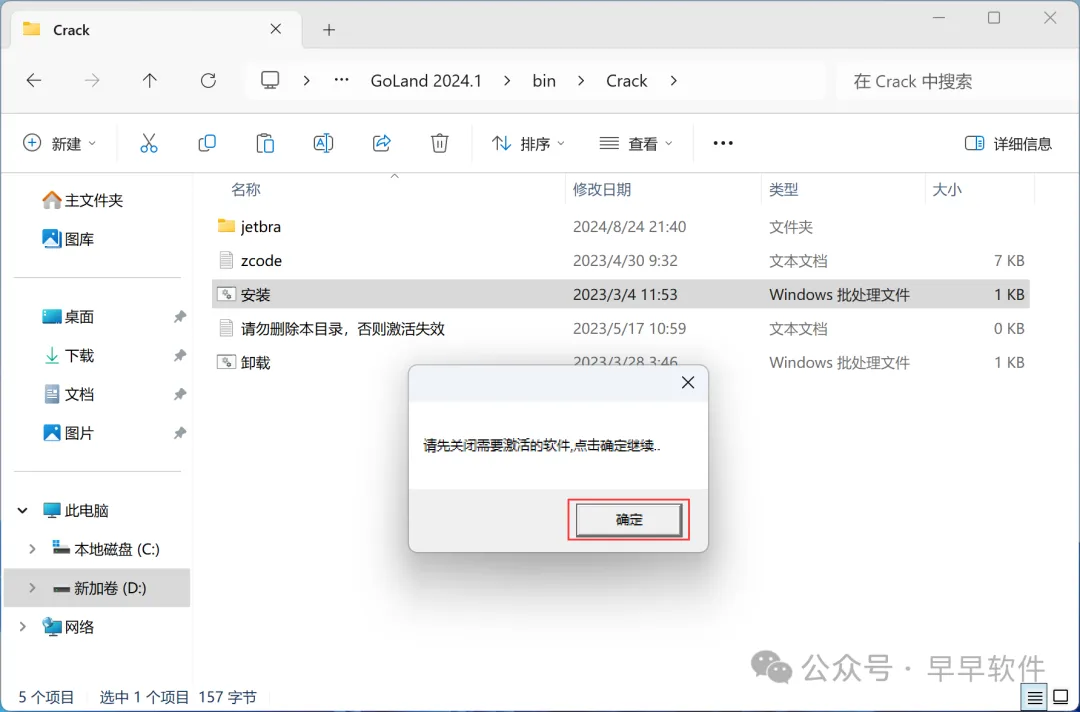The width and height of the screenshot is (1080, 712).
Task: Open 文档 documents in the sidebar
Action: pyautogui.click(x=68, y=394)
